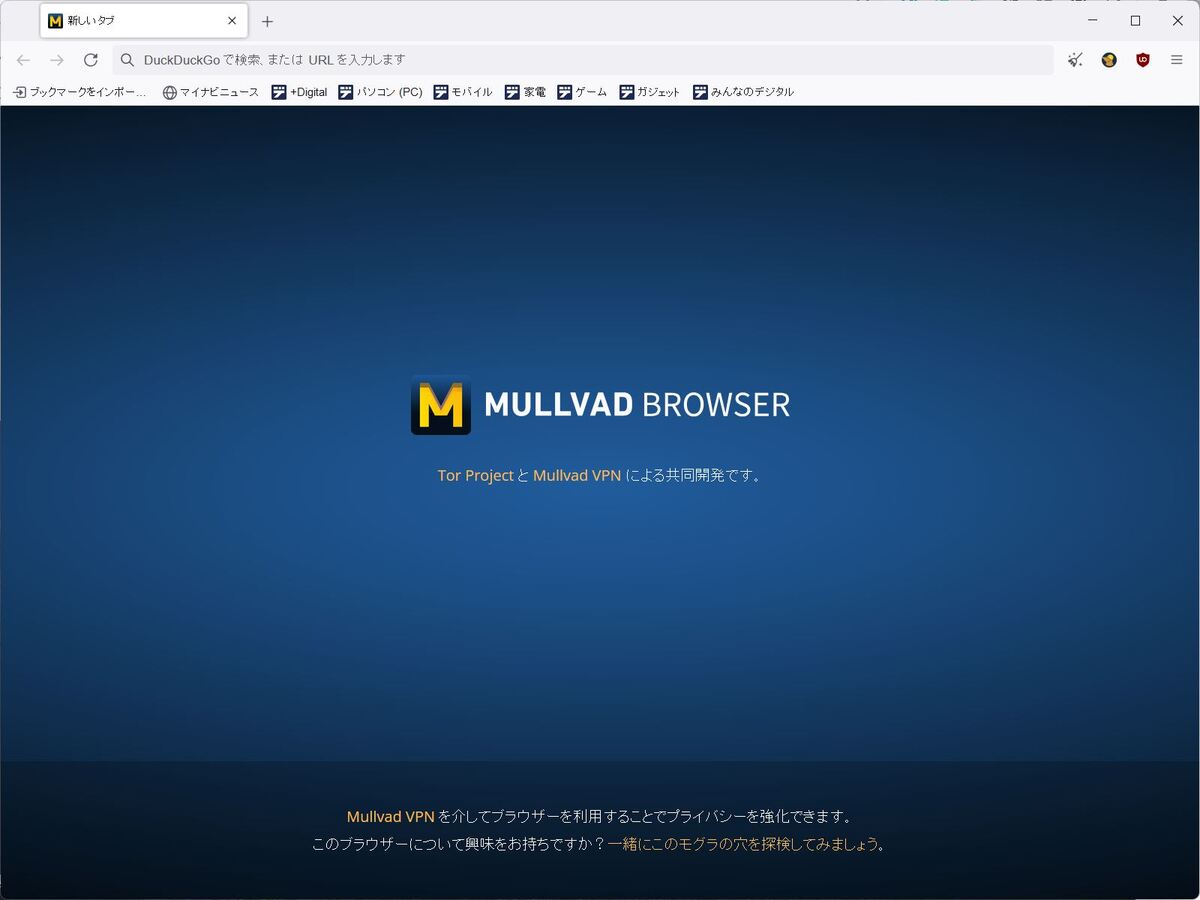The image size is (1200, 900).
Task: Follow the Tor Project link
Action: [475, 476]
